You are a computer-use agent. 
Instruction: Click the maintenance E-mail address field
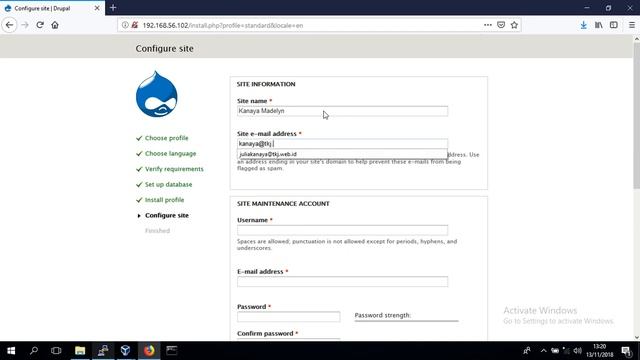pos(342,282)
